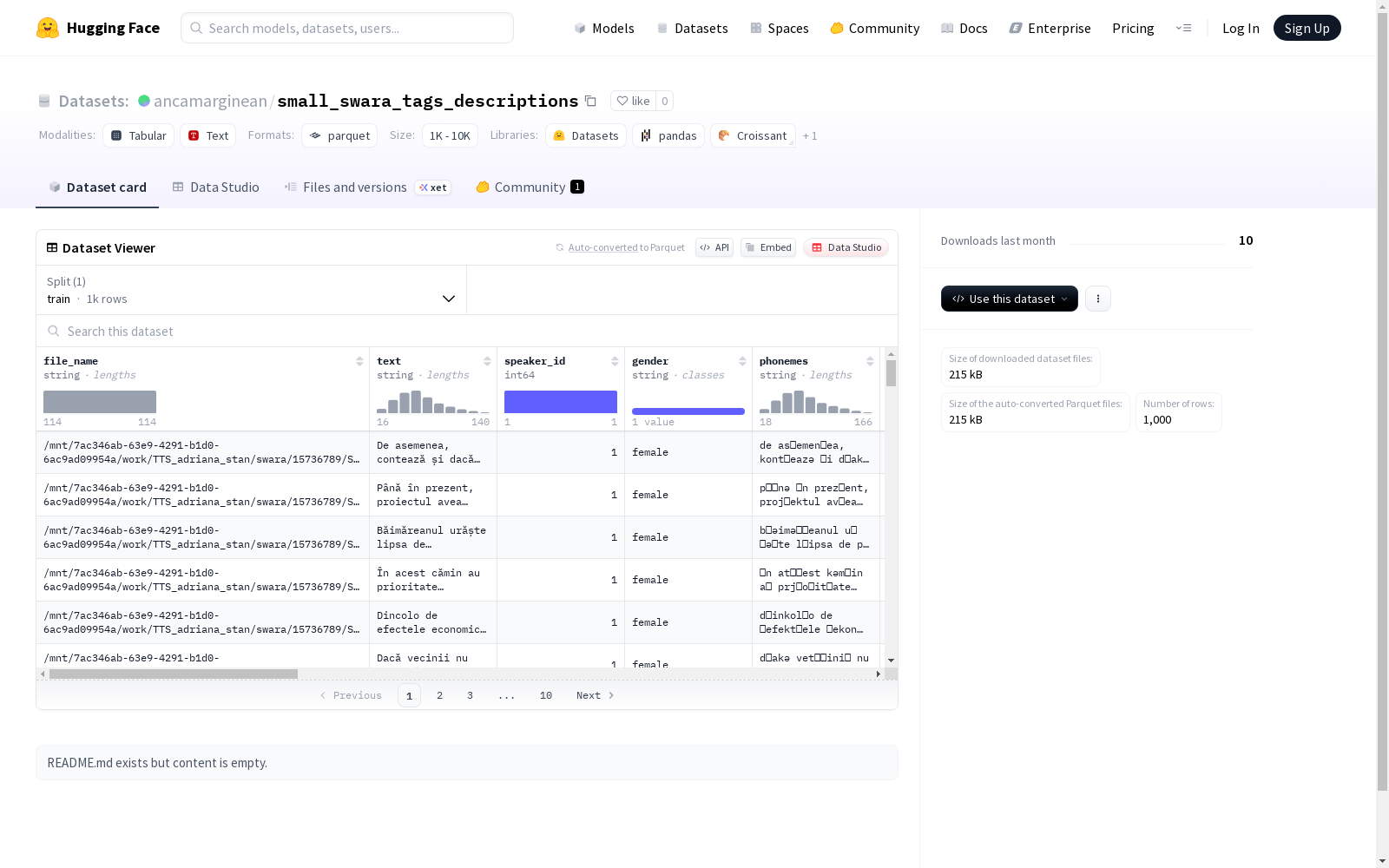This screenshot has height=868, width=1389.
Task: Sort the file_name column
Action: pyautogui.click(x=359, y=361)
